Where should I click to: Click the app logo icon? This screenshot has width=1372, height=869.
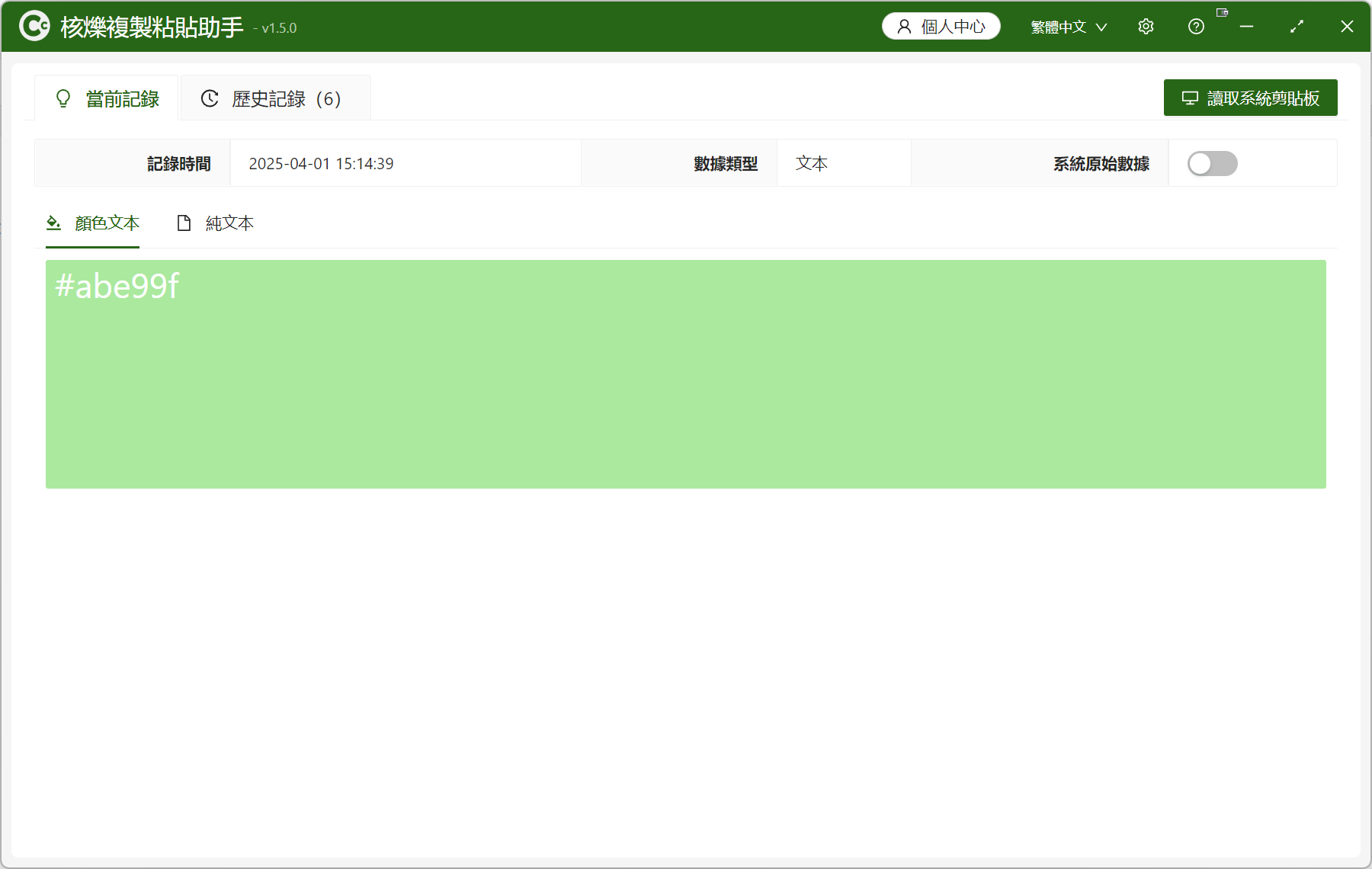click(x=34, y=26)
